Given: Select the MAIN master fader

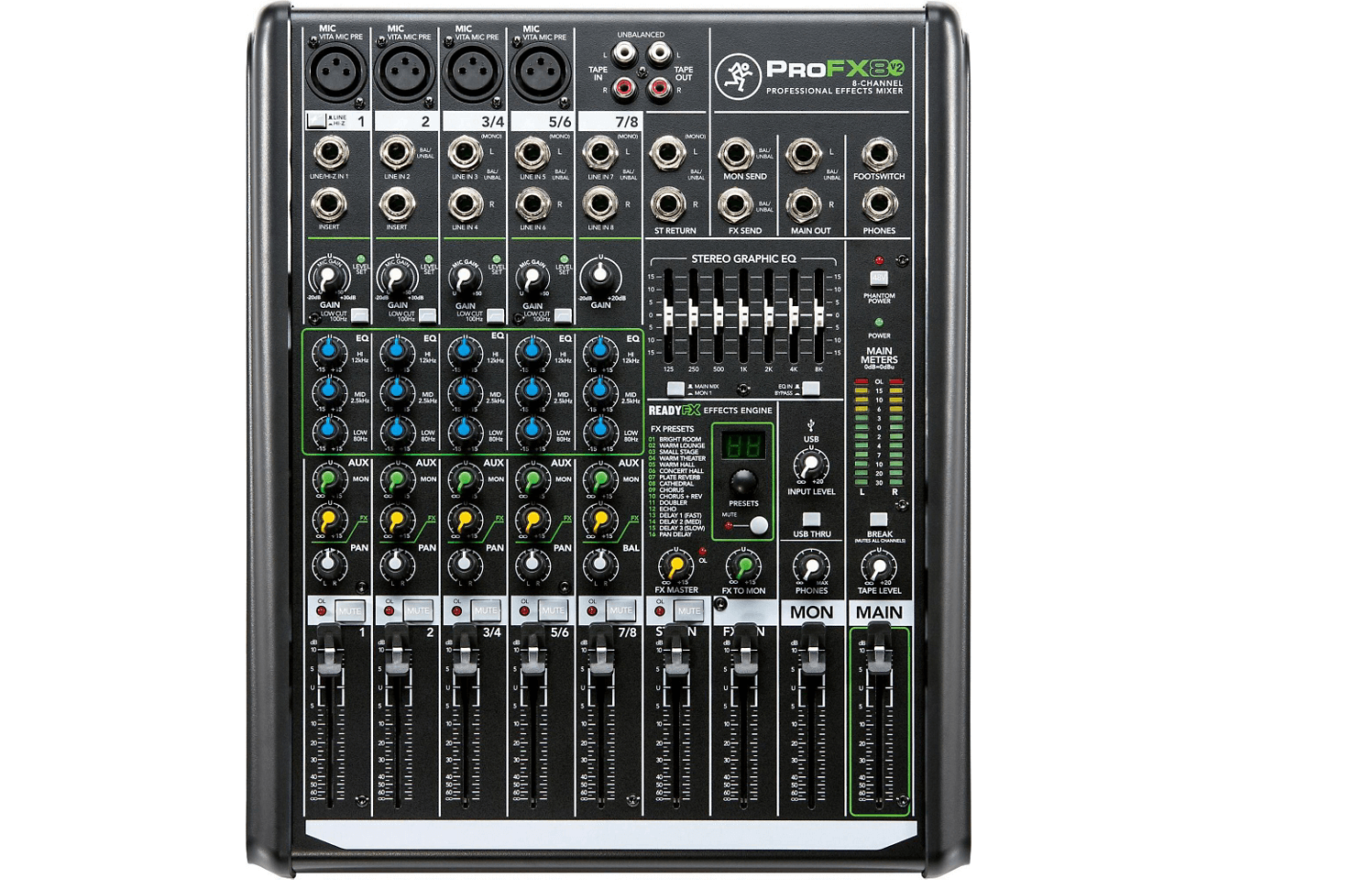Looking at the screenshot, I should [x=879, y=648].
